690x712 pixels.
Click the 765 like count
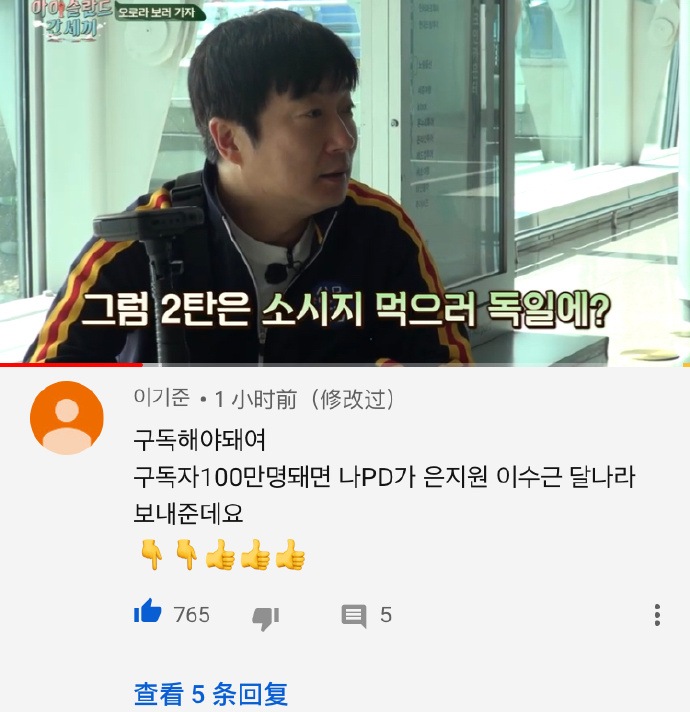[x=192, y=615]
